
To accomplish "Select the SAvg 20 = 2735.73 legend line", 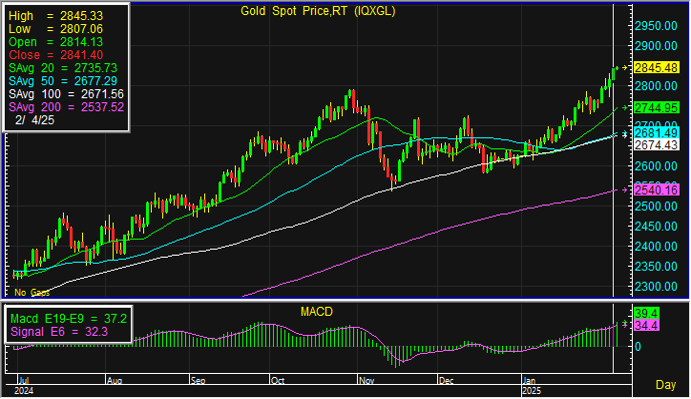I will point(63,68).
